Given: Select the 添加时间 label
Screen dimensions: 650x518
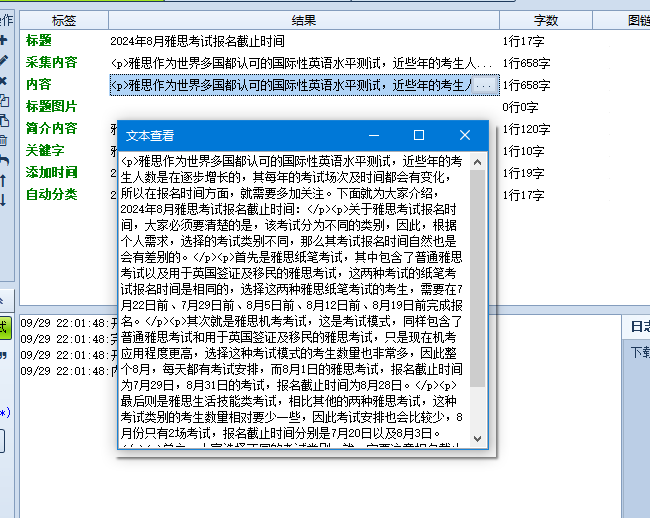Looking at the screenshot, I should pyautogui.click(x=51, y=172).
